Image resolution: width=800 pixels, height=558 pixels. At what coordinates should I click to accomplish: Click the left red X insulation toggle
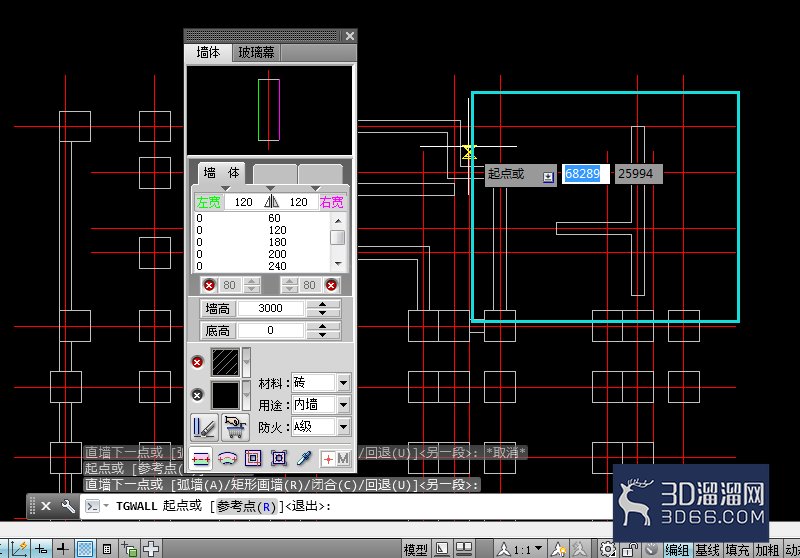coord(209,285)
